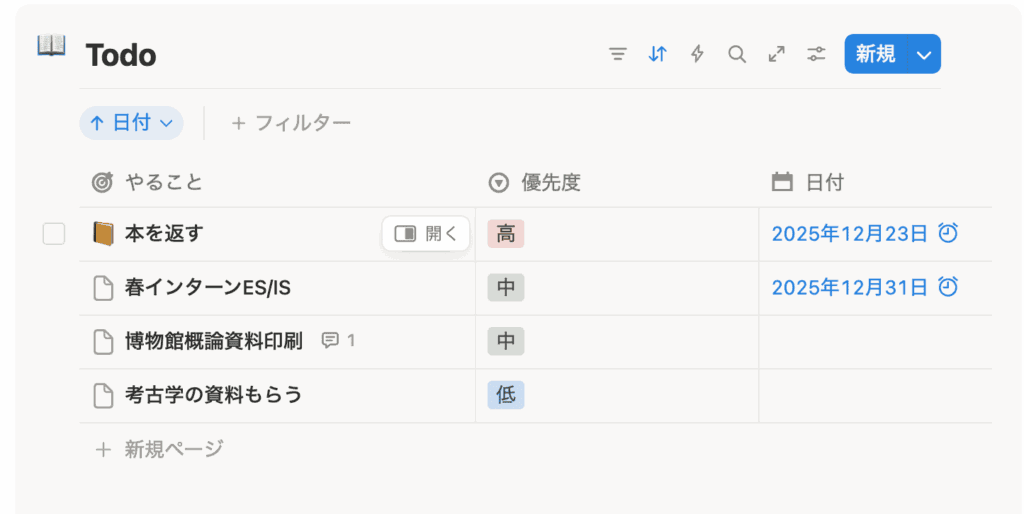Open the 日付 sort chip dropdown

[x=131, y=123]
